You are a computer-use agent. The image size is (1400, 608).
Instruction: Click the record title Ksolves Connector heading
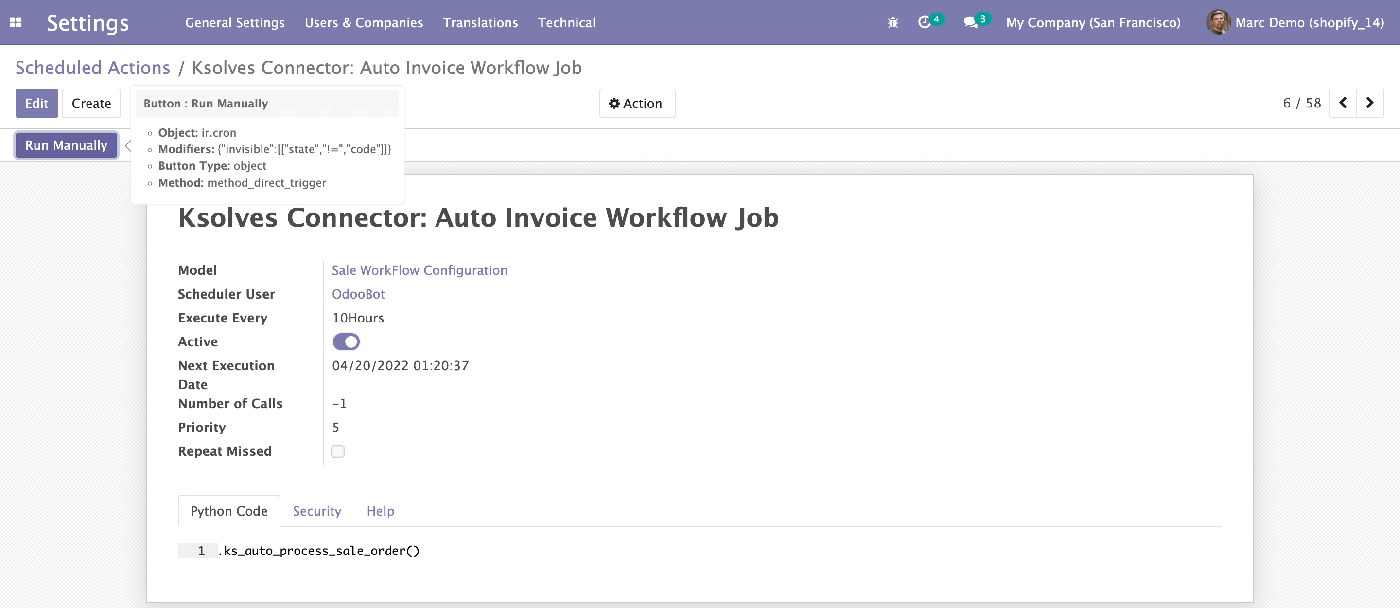click(x=478, y=218)
